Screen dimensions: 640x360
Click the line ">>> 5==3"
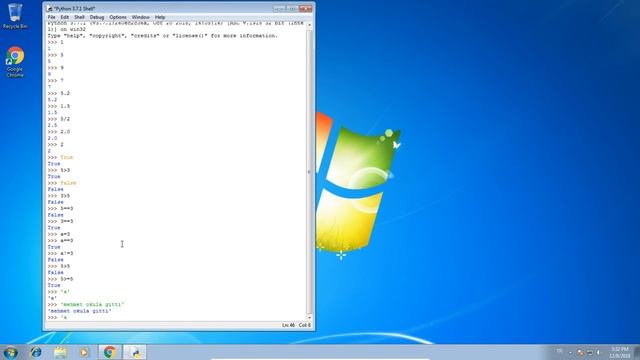(60, 208)
